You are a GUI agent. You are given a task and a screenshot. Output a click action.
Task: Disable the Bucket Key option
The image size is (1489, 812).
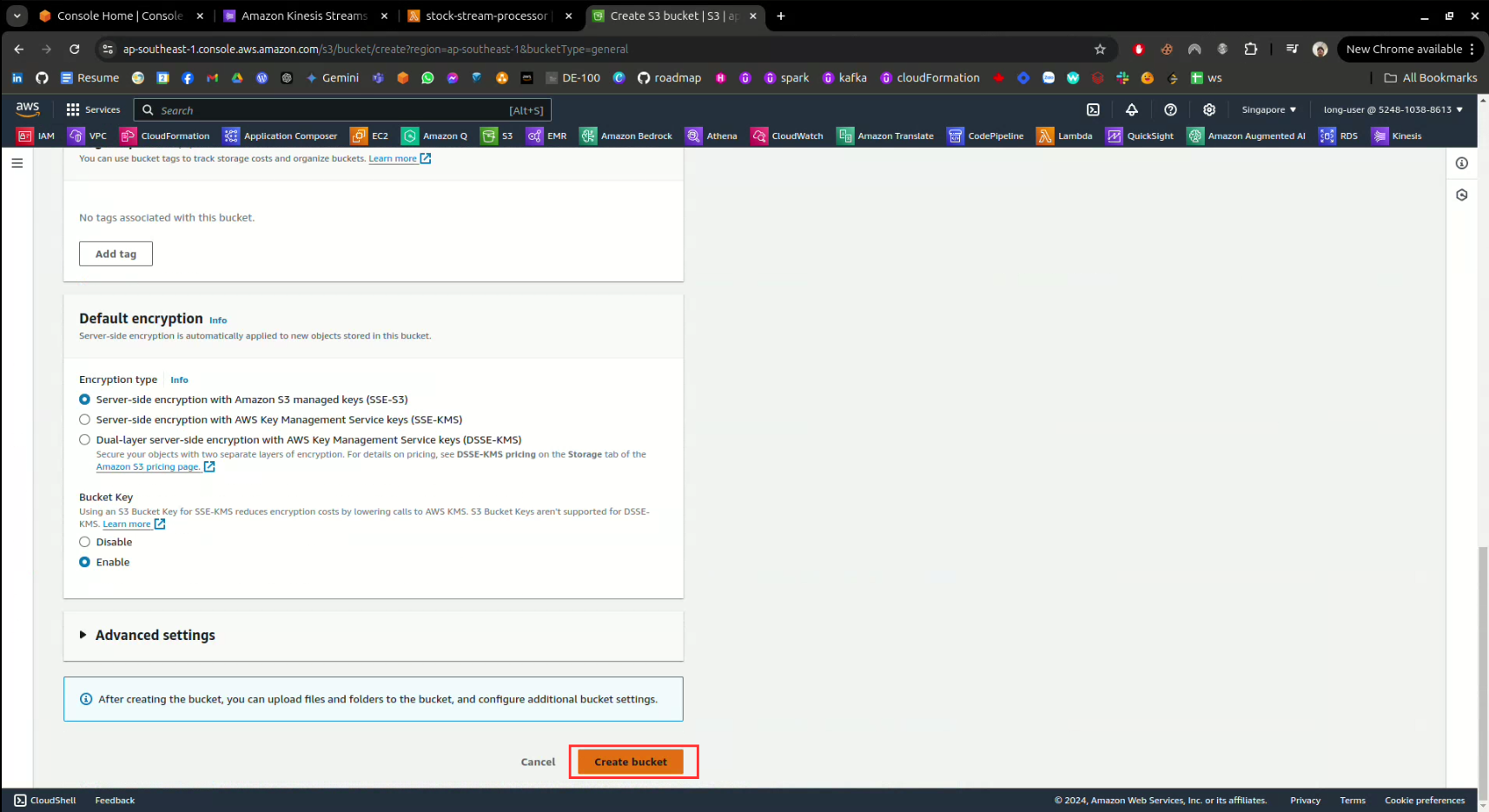pos(85,542)
